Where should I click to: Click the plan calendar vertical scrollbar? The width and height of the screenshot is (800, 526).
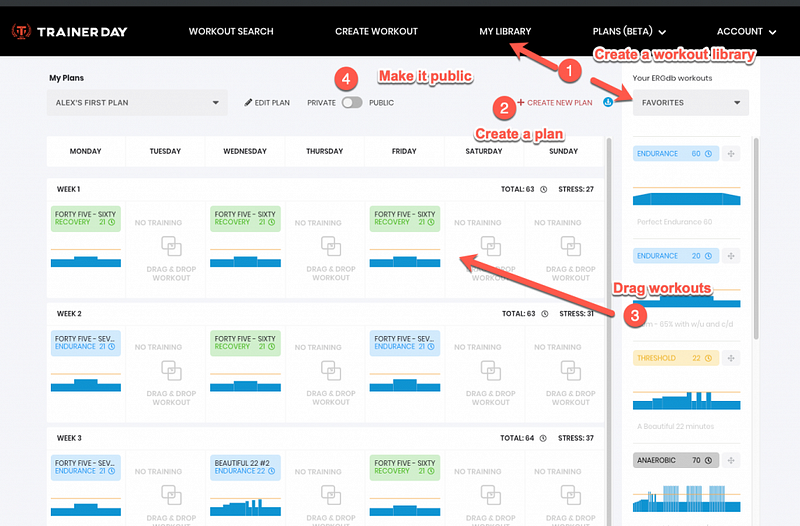[x=608, y=332]
